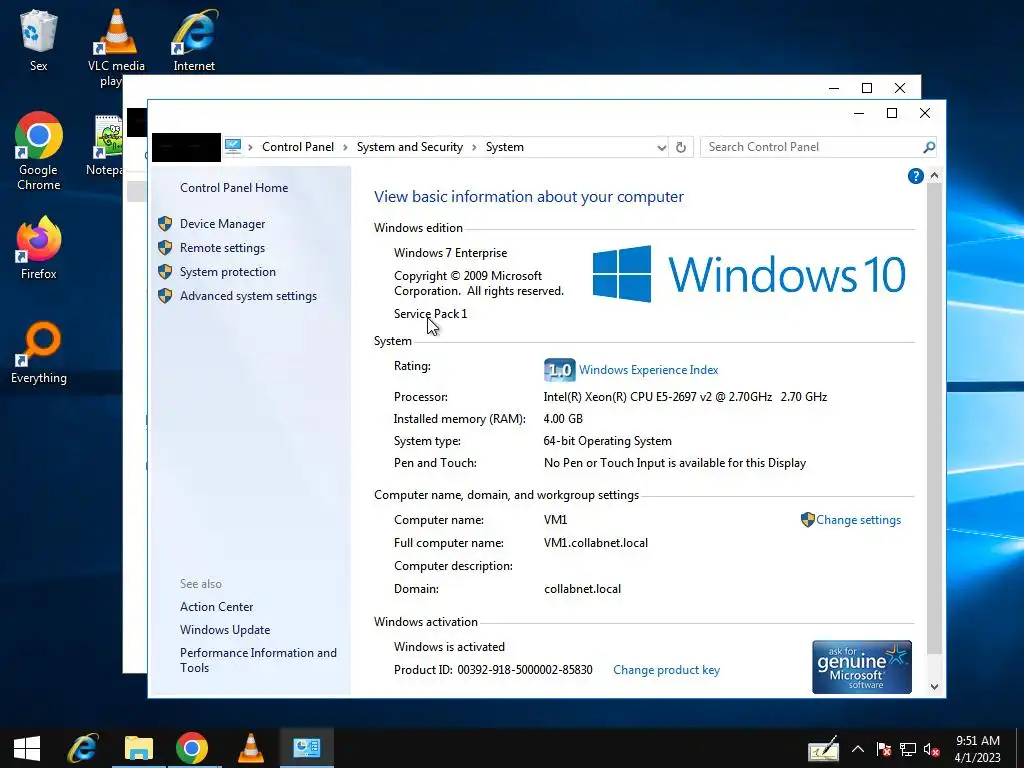Maximize the background window behind System
The image size is (1024, 768).
tap(867, 88)
